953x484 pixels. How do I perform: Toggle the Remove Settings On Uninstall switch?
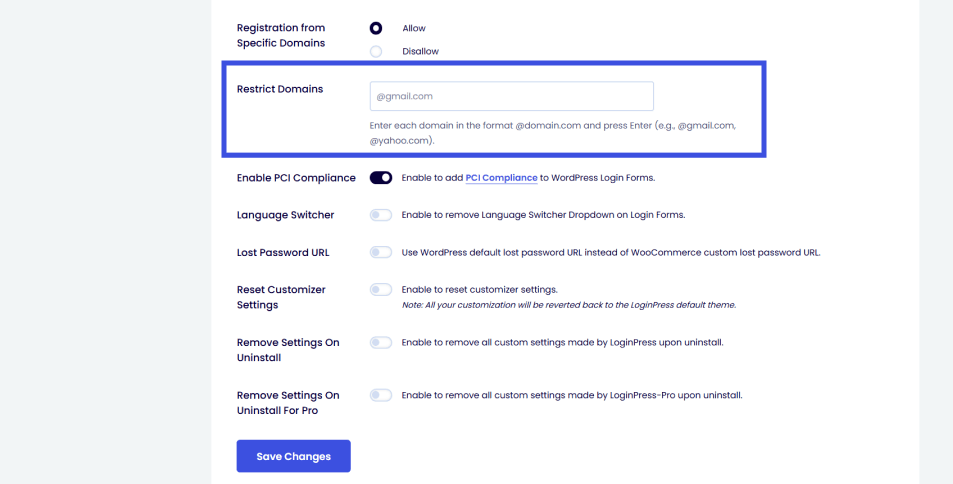(381, 343)
